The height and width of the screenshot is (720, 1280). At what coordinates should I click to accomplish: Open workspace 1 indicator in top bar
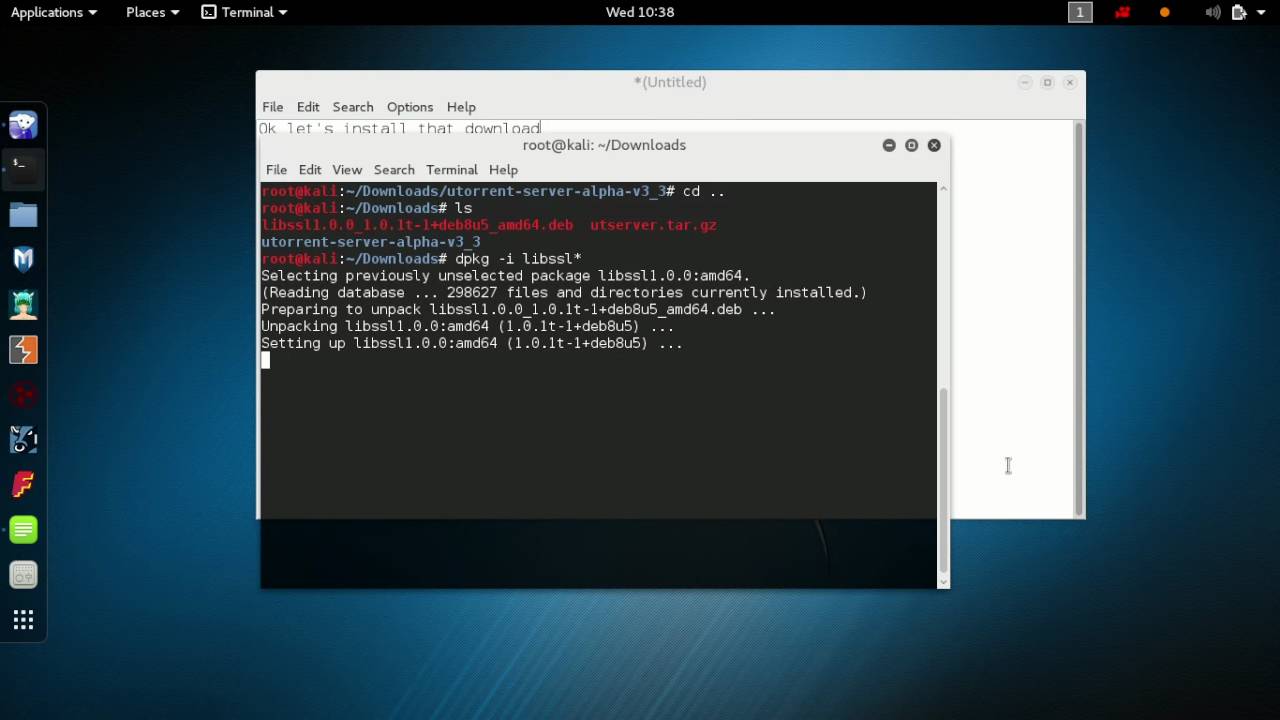point(1080,12)
